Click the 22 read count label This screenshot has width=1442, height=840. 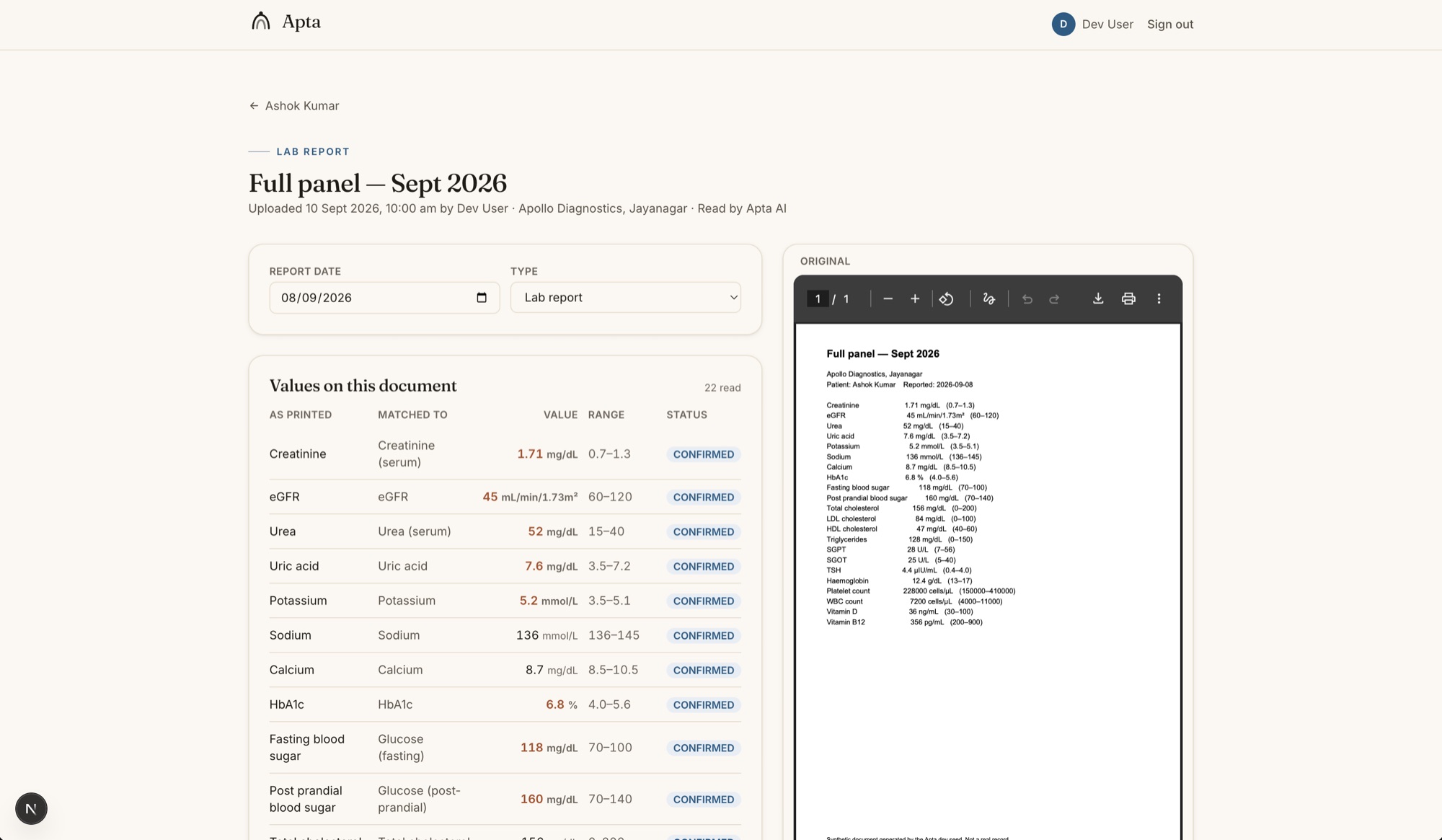(x=722, y=388)
